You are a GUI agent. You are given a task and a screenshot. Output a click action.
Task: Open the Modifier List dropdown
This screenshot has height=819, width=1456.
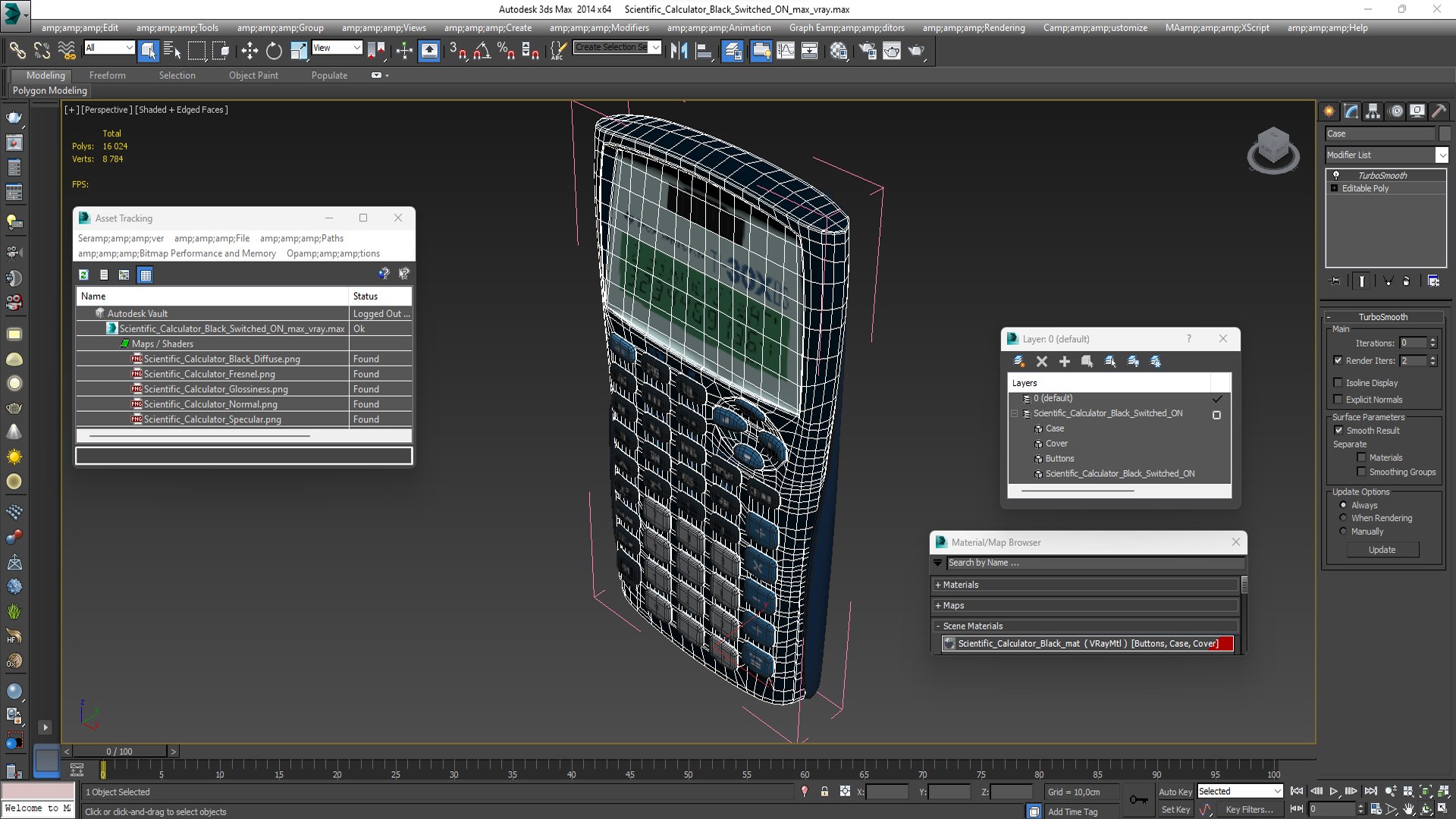1386,155
